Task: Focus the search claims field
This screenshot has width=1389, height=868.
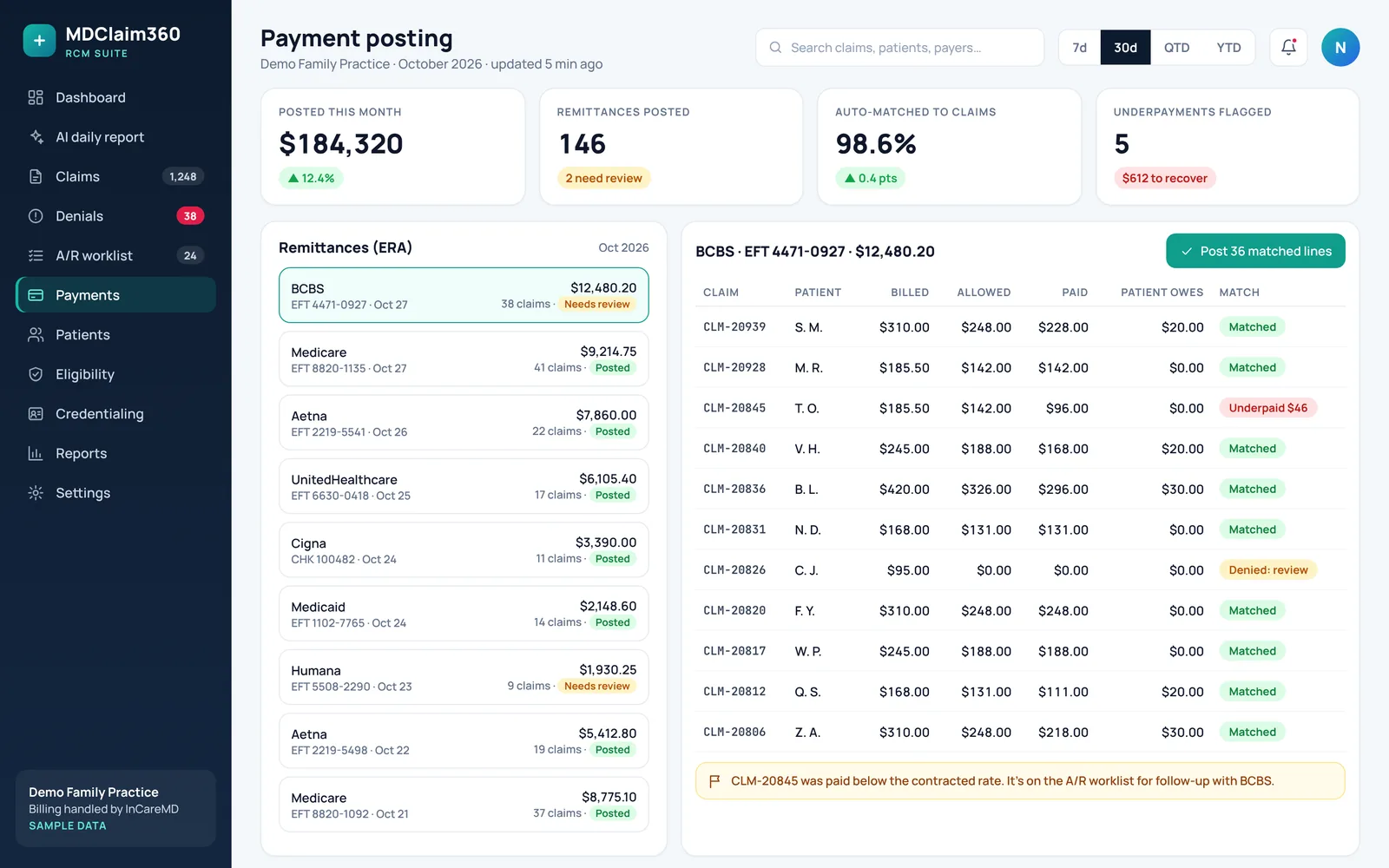Action: pyautogui.click(x=899, y=48)
